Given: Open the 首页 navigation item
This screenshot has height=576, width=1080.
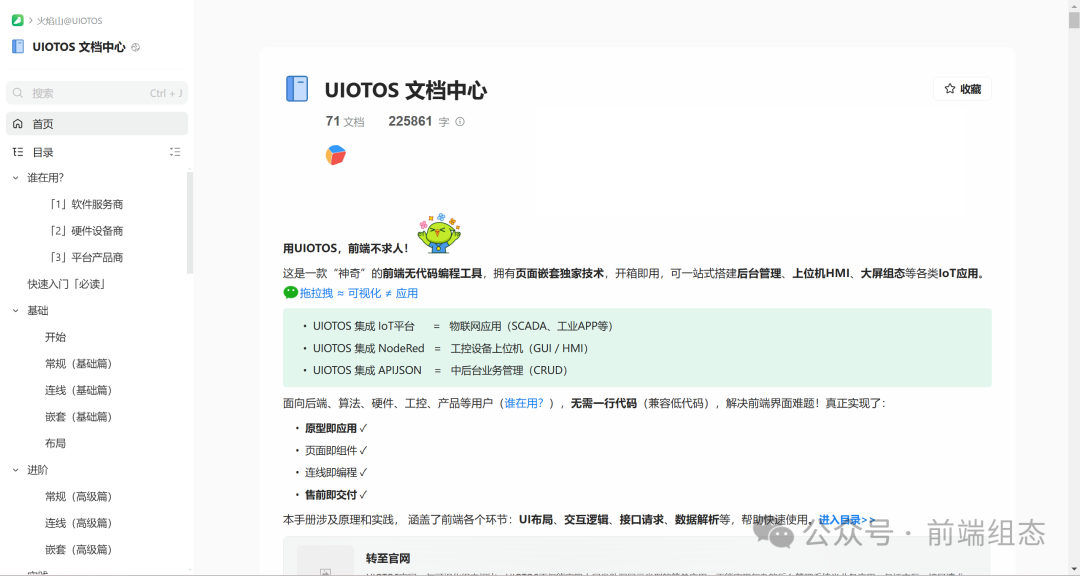Looking at the screenshot, I should pyautogui.click(x=43, y=122).
